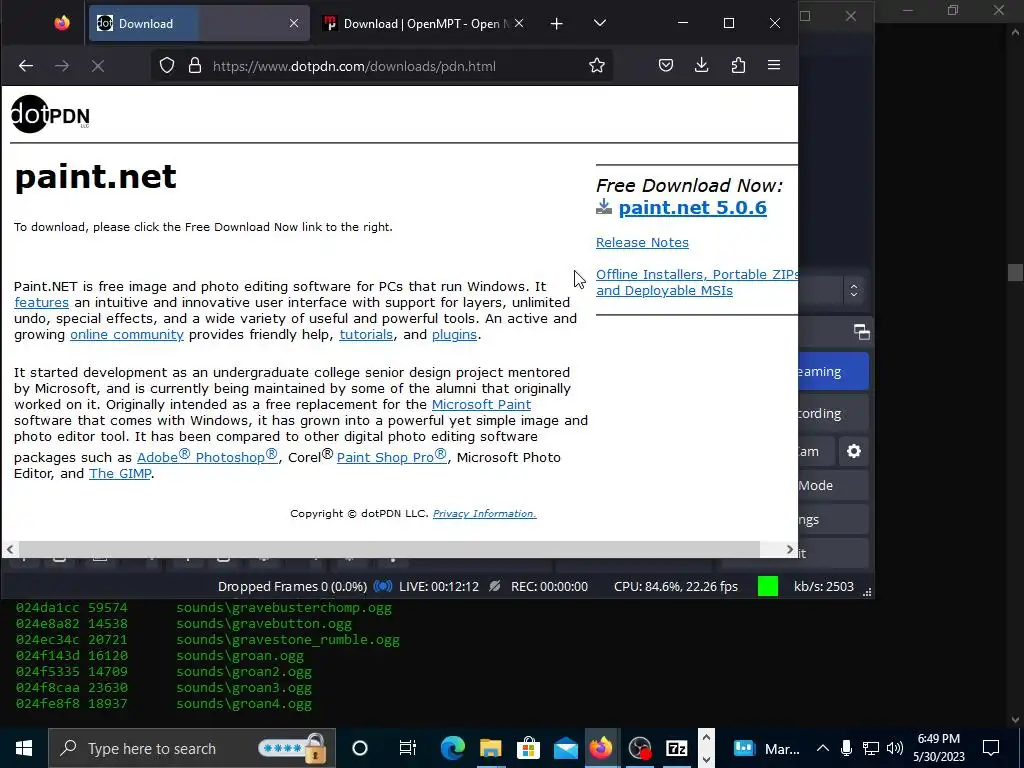1024x768 pixels.
Task: Bookmark this page with the star icon
Action: tap(596, 65)
